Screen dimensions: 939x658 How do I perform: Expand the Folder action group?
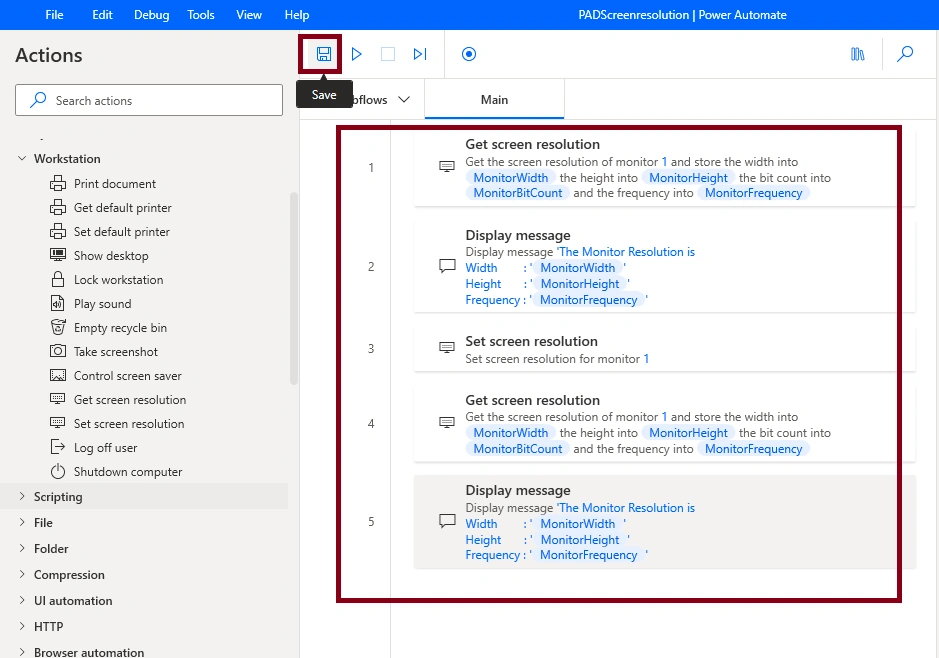[x=22, y=548]
